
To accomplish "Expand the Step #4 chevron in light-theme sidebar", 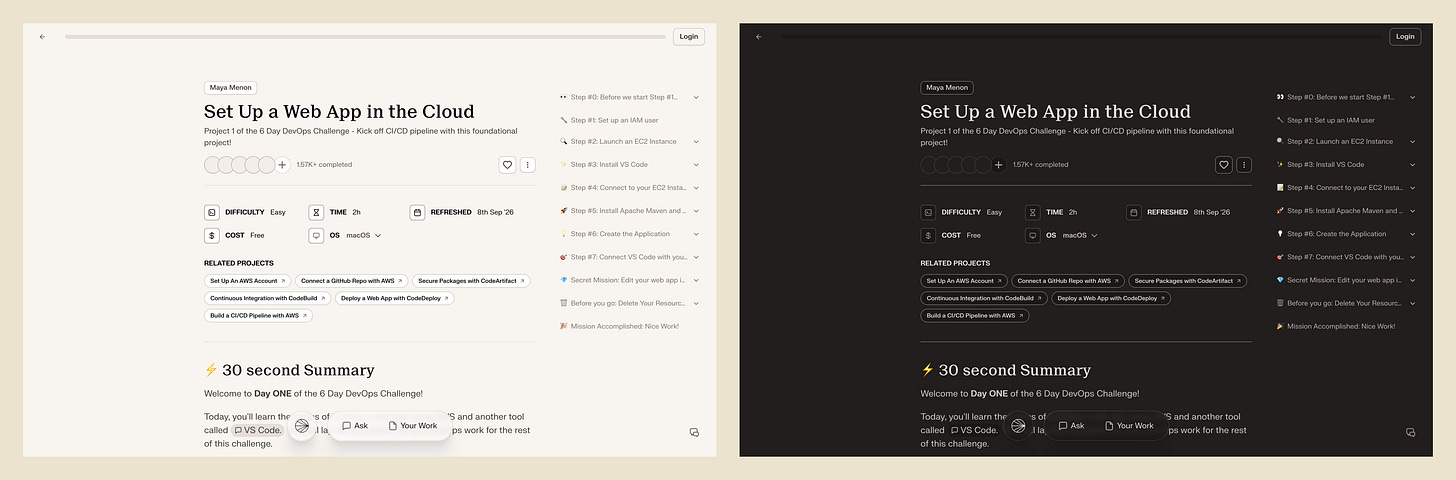I will pyautogui.click(x=696, y=188).
